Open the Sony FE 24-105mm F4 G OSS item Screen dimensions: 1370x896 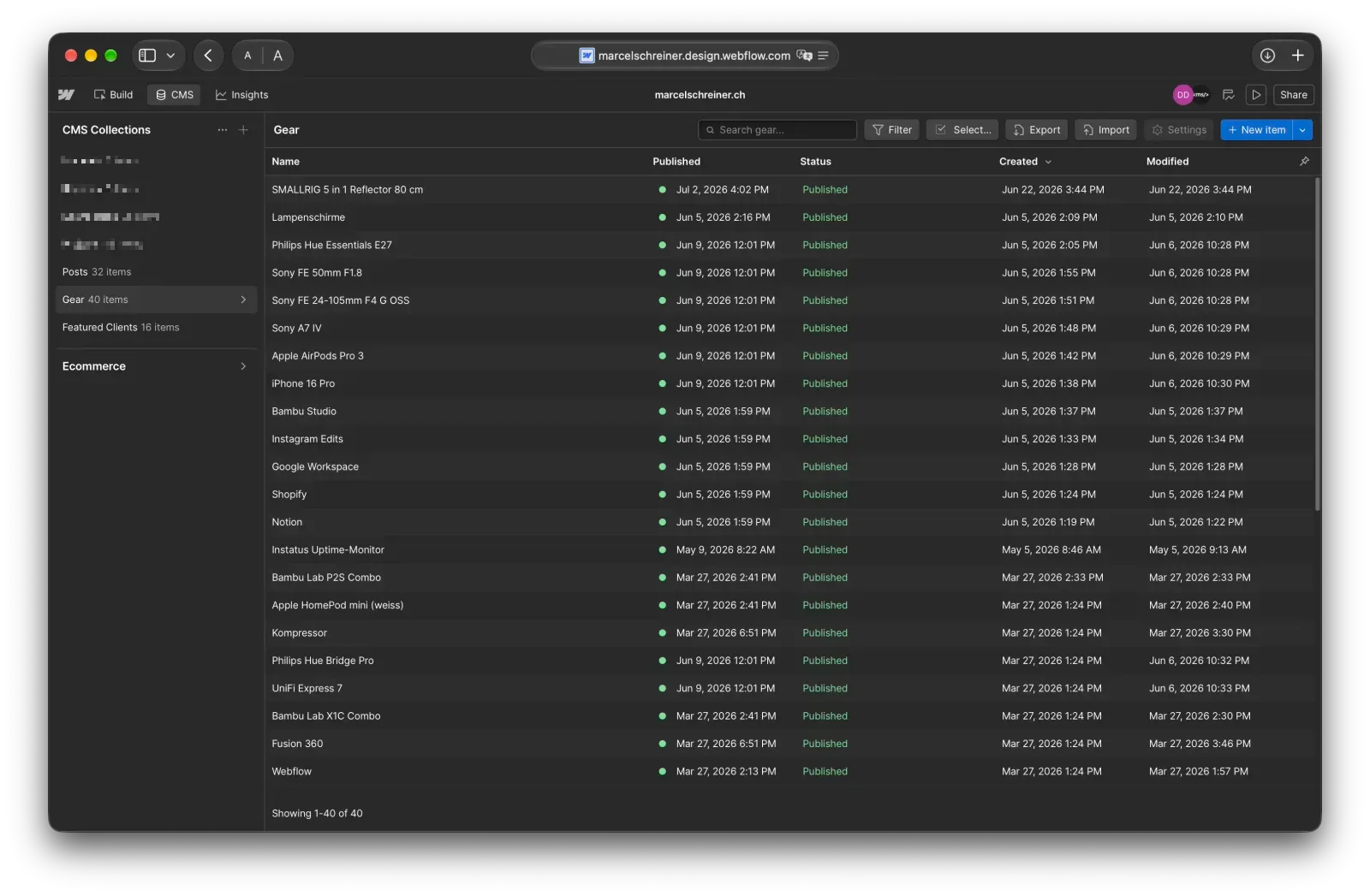click(340, 300)
